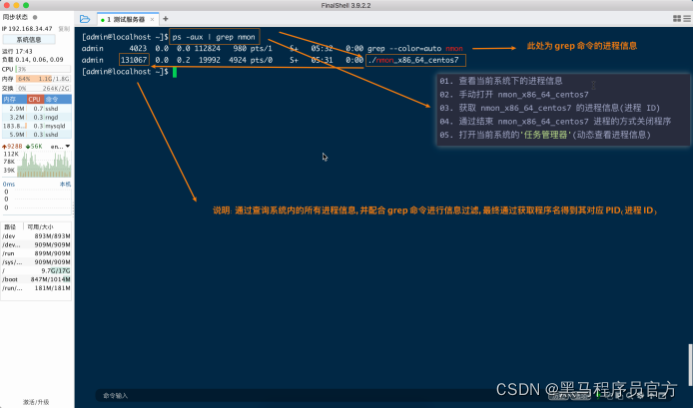This screenshot has height=408, width=694.
Task: Select the /boot disk row
Action: pyautogui.click(x=36, y=279)
